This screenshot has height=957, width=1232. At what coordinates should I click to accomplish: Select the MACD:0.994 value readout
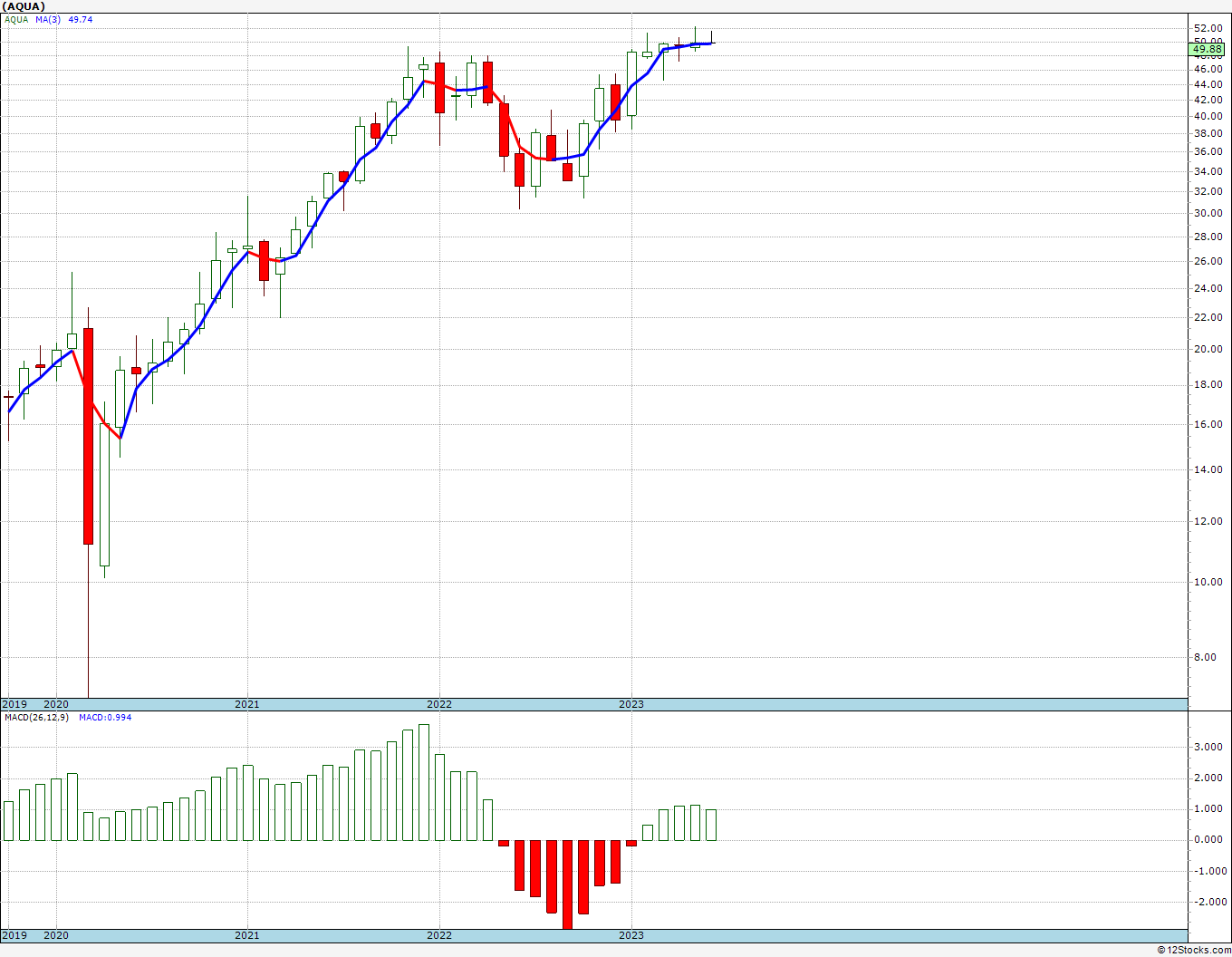[105, 718]
